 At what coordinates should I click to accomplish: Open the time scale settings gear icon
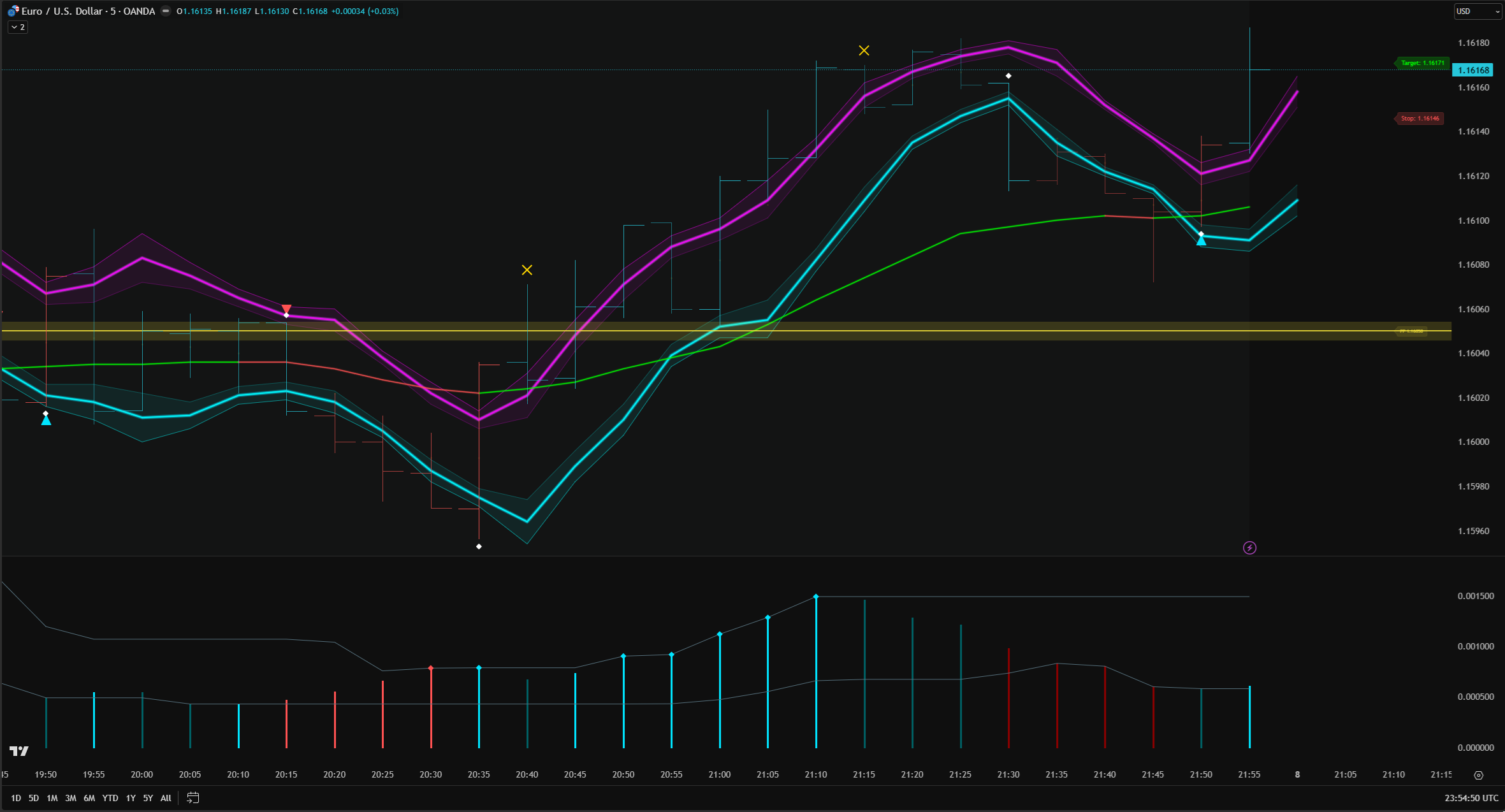1479,774
